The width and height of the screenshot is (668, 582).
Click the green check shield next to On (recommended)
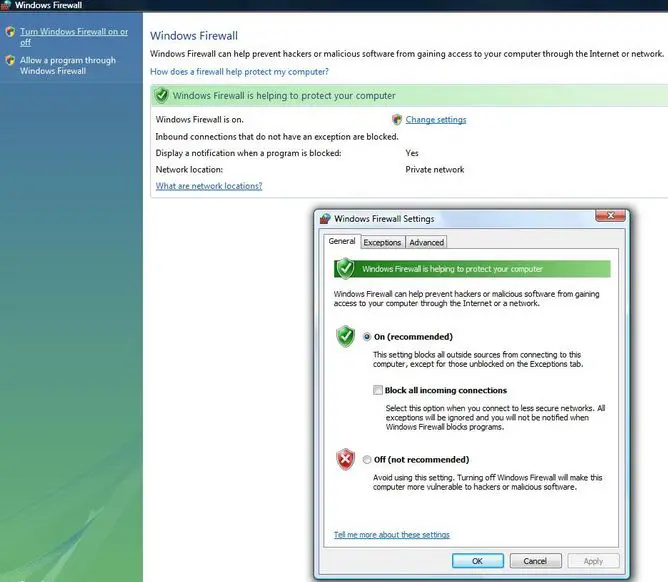click(x=346, y=337)
